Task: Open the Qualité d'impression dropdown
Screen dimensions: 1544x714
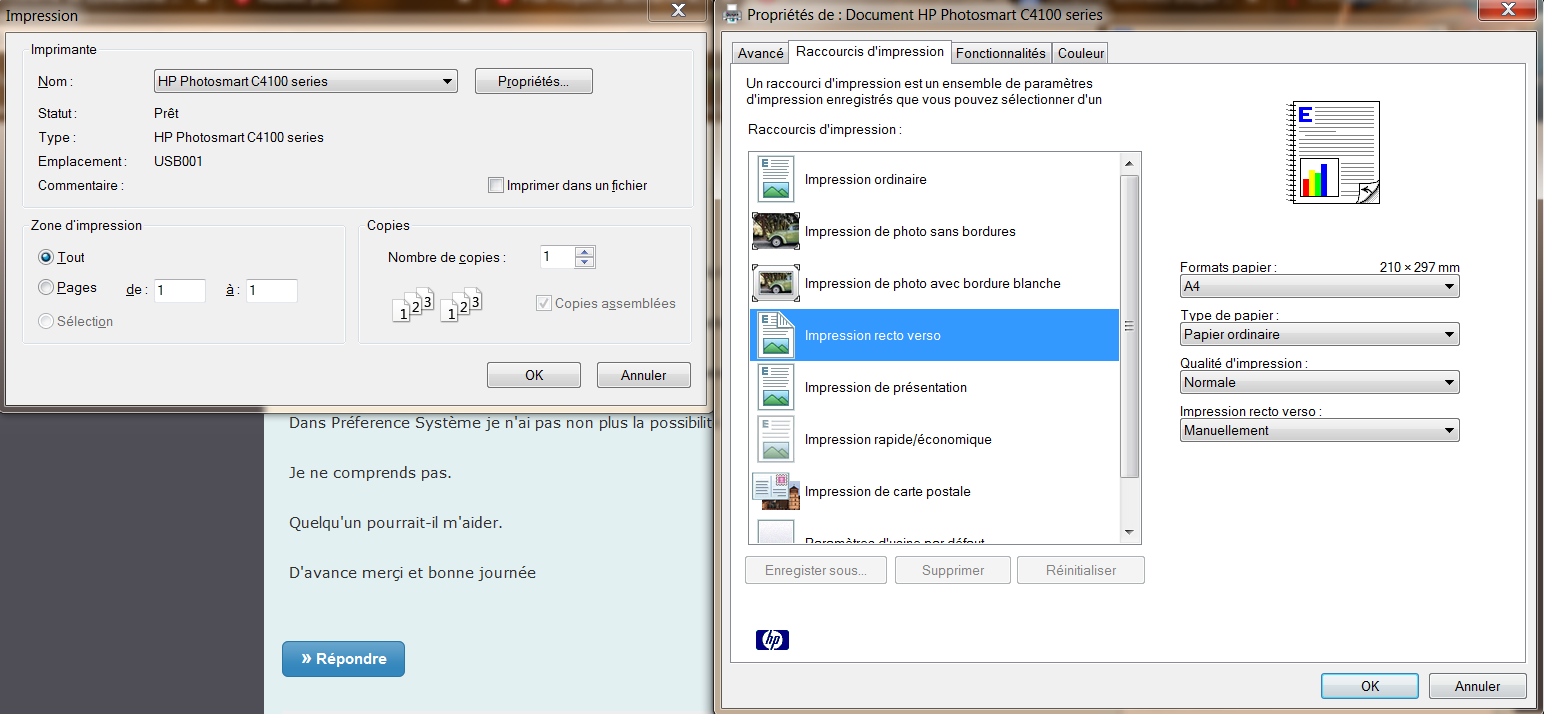Action: [1319, 382]
